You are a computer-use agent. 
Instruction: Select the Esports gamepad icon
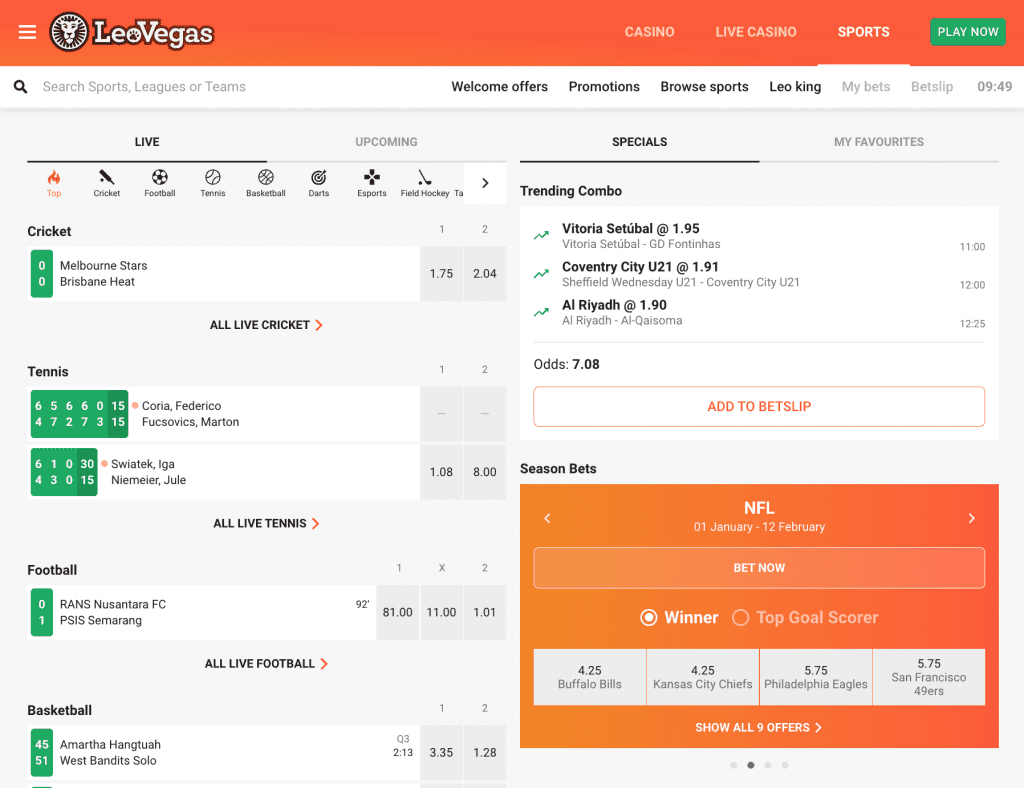point(372,183)
